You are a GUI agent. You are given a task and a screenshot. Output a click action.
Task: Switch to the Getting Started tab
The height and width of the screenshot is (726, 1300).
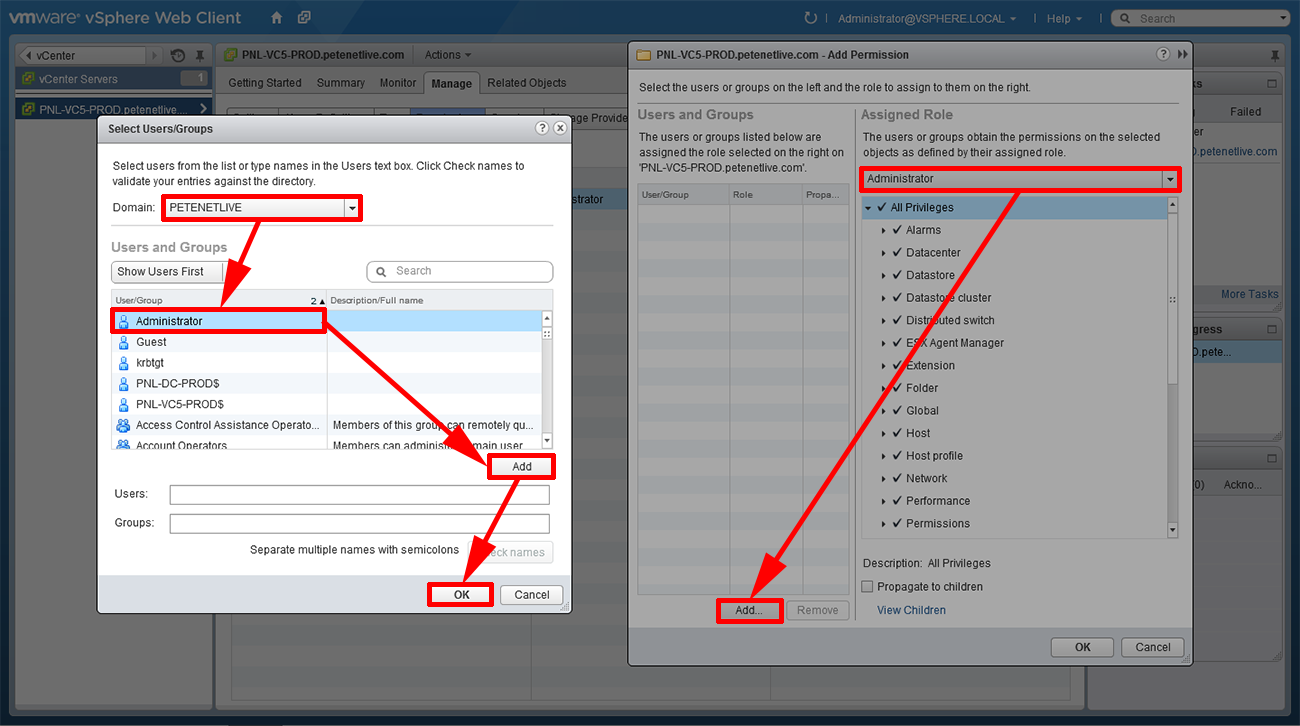[264, 83]
